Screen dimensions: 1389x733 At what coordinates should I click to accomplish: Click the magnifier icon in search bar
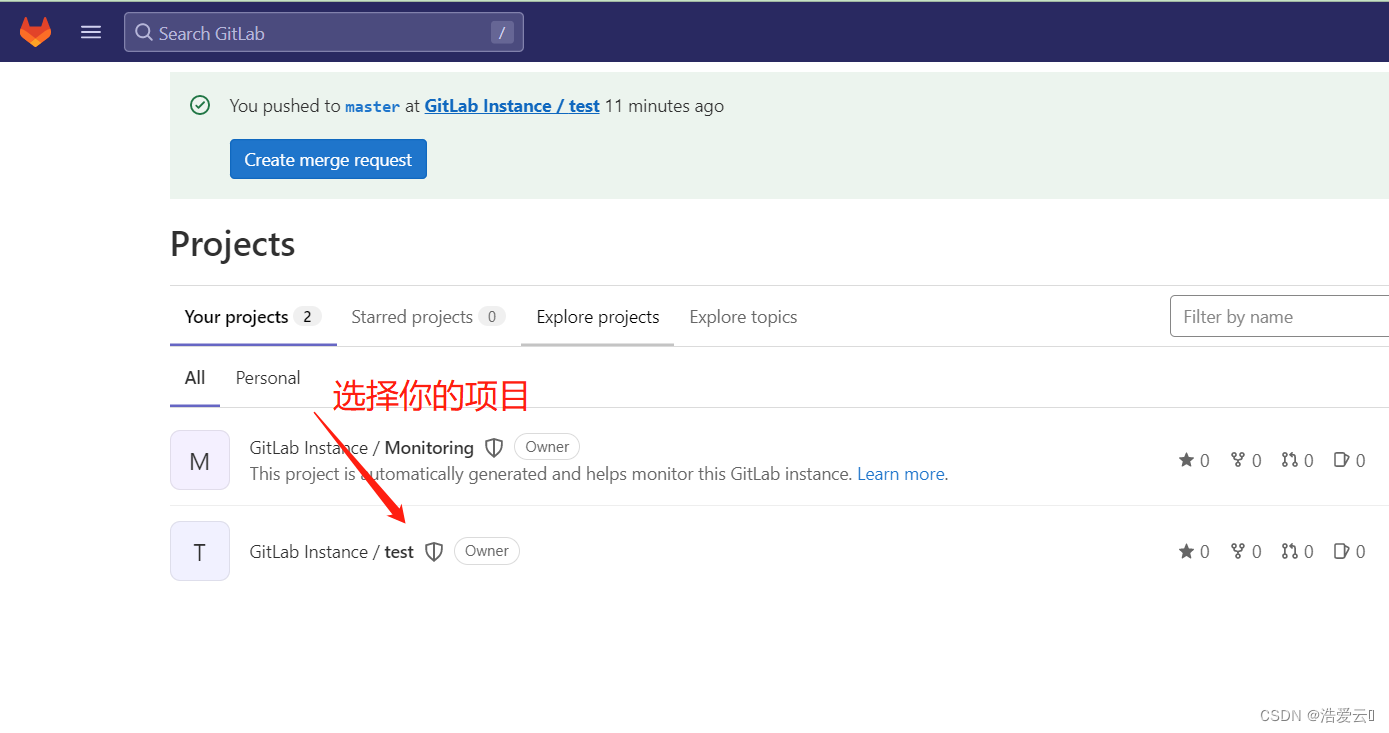[144, 33]
